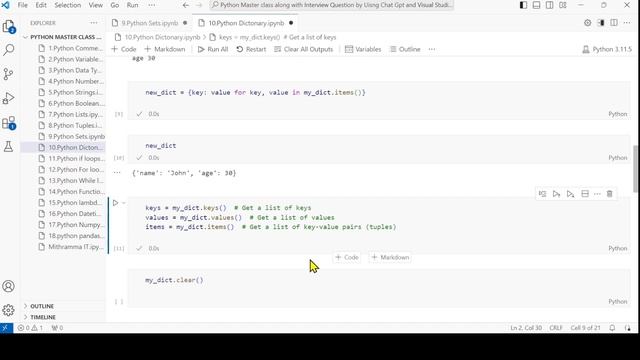Screen dimensions: 640x360
Task: Click the remote window status icon
Action: point(6,328)
